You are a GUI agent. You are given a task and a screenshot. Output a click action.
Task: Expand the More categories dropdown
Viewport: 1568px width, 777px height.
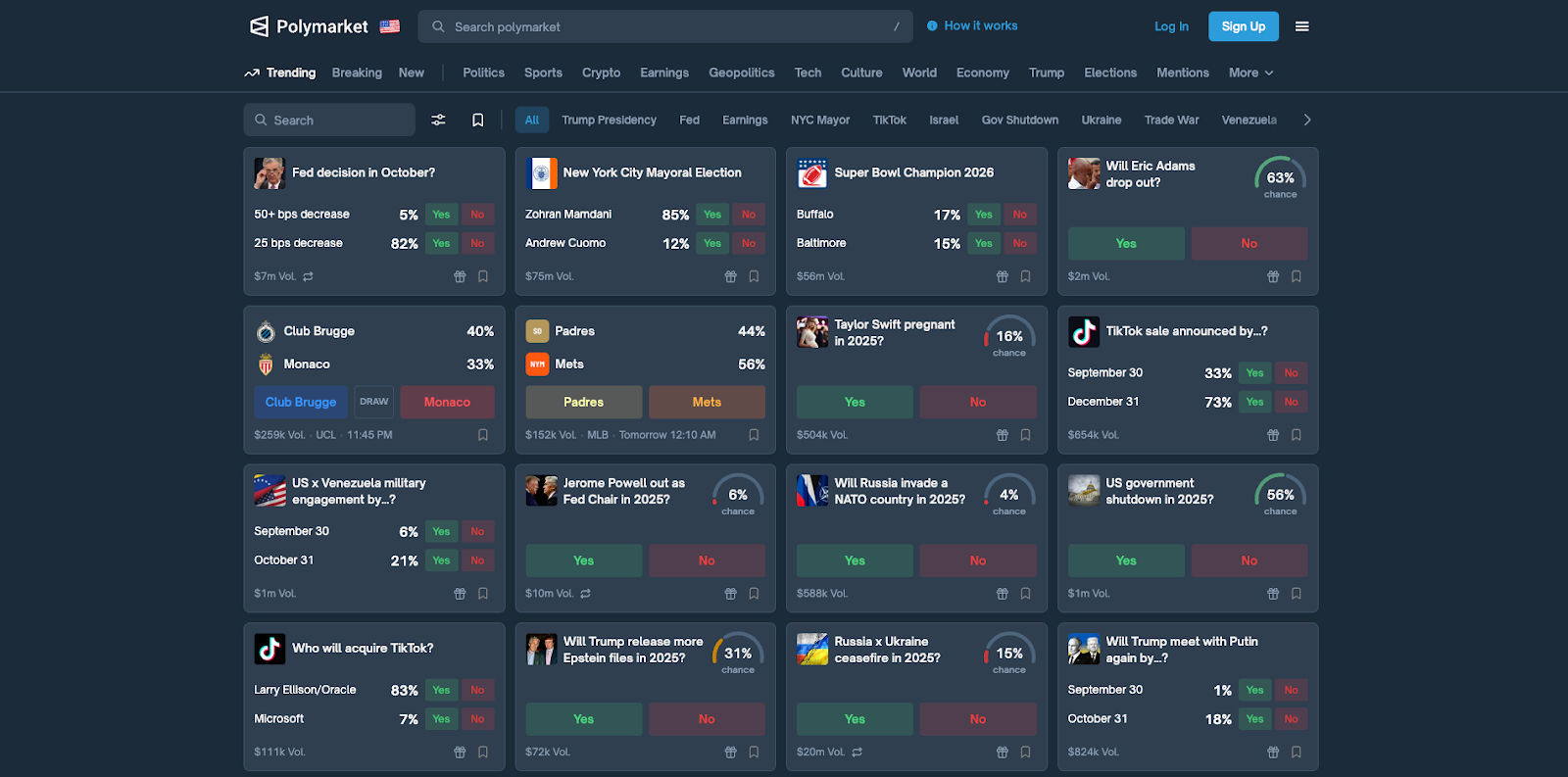1251,73
